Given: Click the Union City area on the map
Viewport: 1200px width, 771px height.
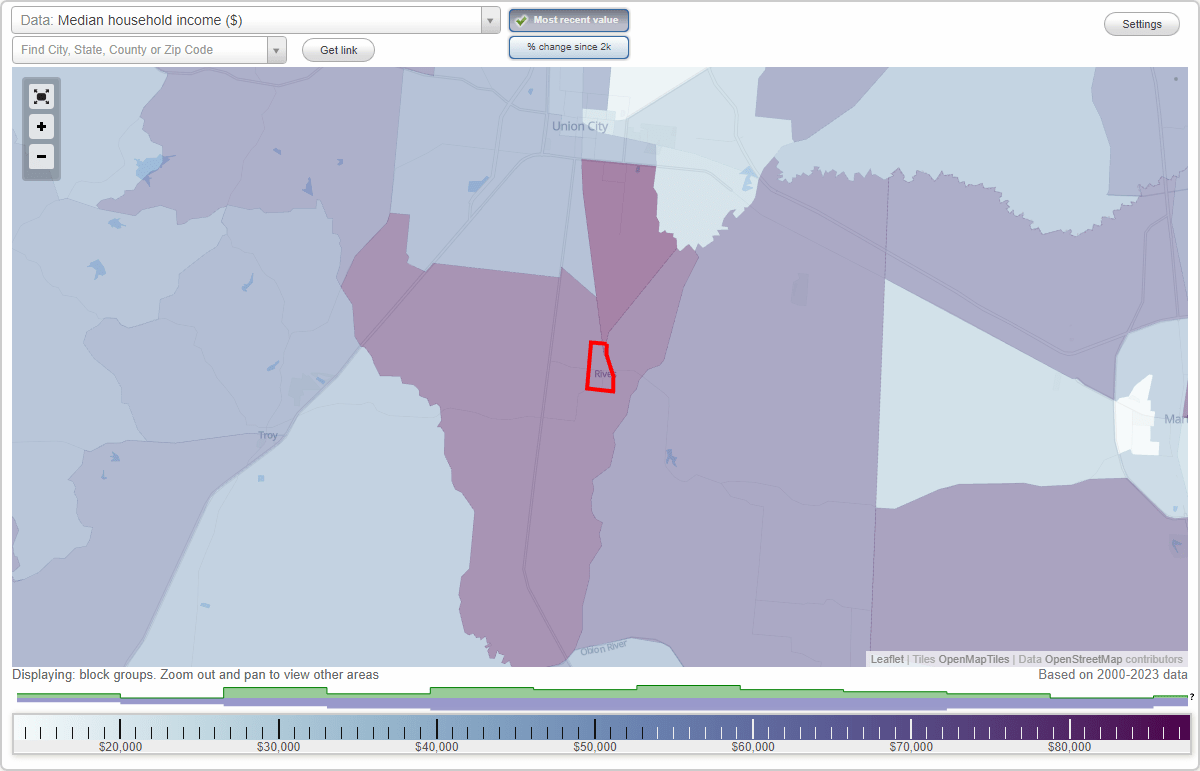Looking at the screenshot, I should click(578, 126).
